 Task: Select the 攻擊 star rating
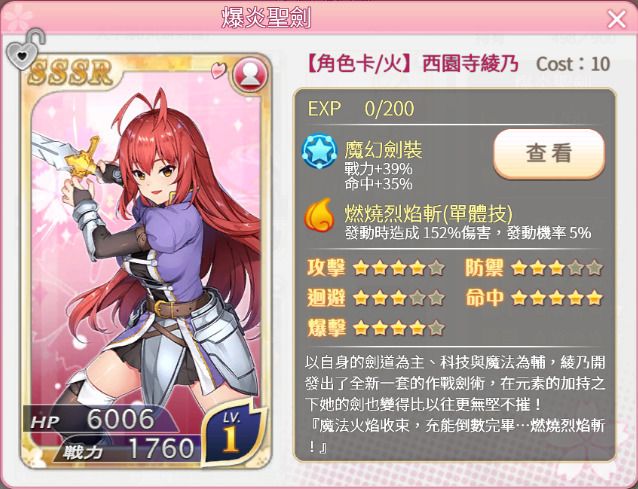click(x=399, y=268)
